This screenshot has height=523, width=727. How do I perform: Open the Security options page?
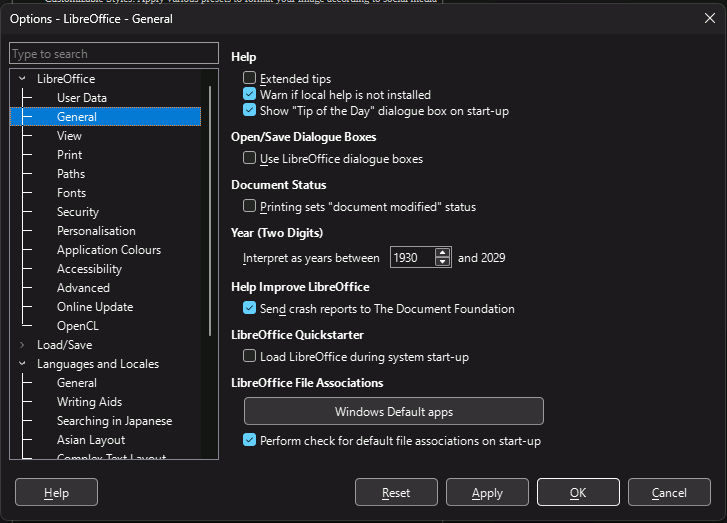pyautogui.click(x=78, y=212)
